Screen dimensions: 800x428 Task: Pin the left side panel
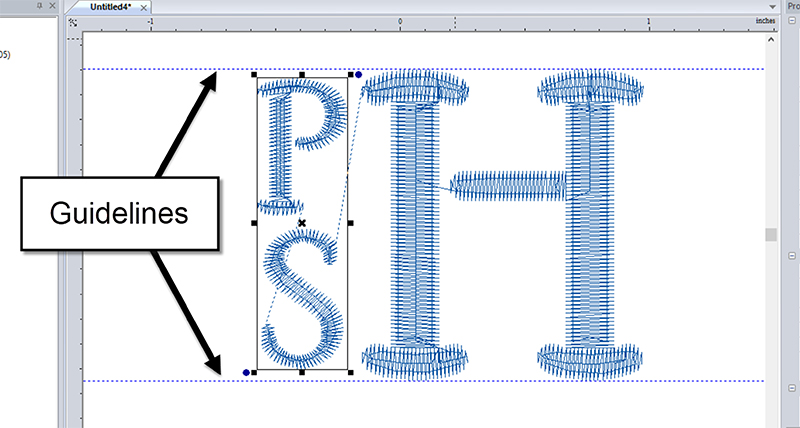click(40, 6)
